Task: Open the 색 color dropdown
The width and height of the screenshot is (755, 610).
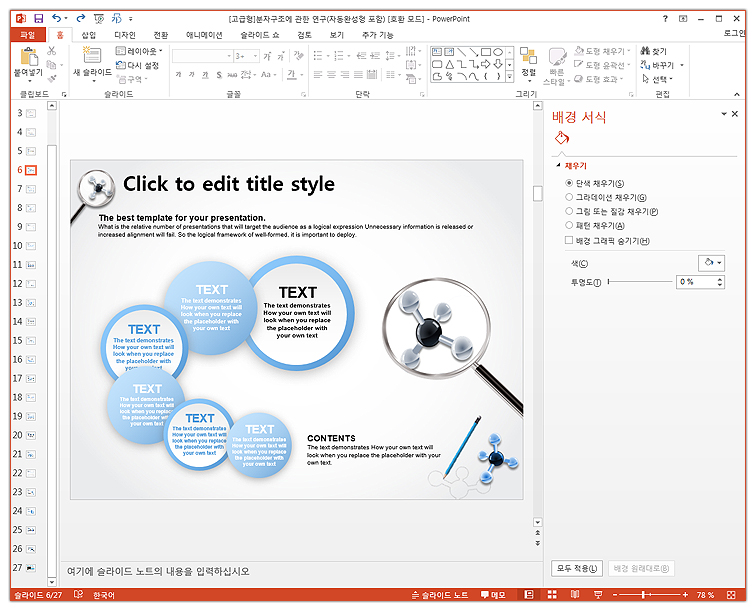Action: (x=711, y=263)
